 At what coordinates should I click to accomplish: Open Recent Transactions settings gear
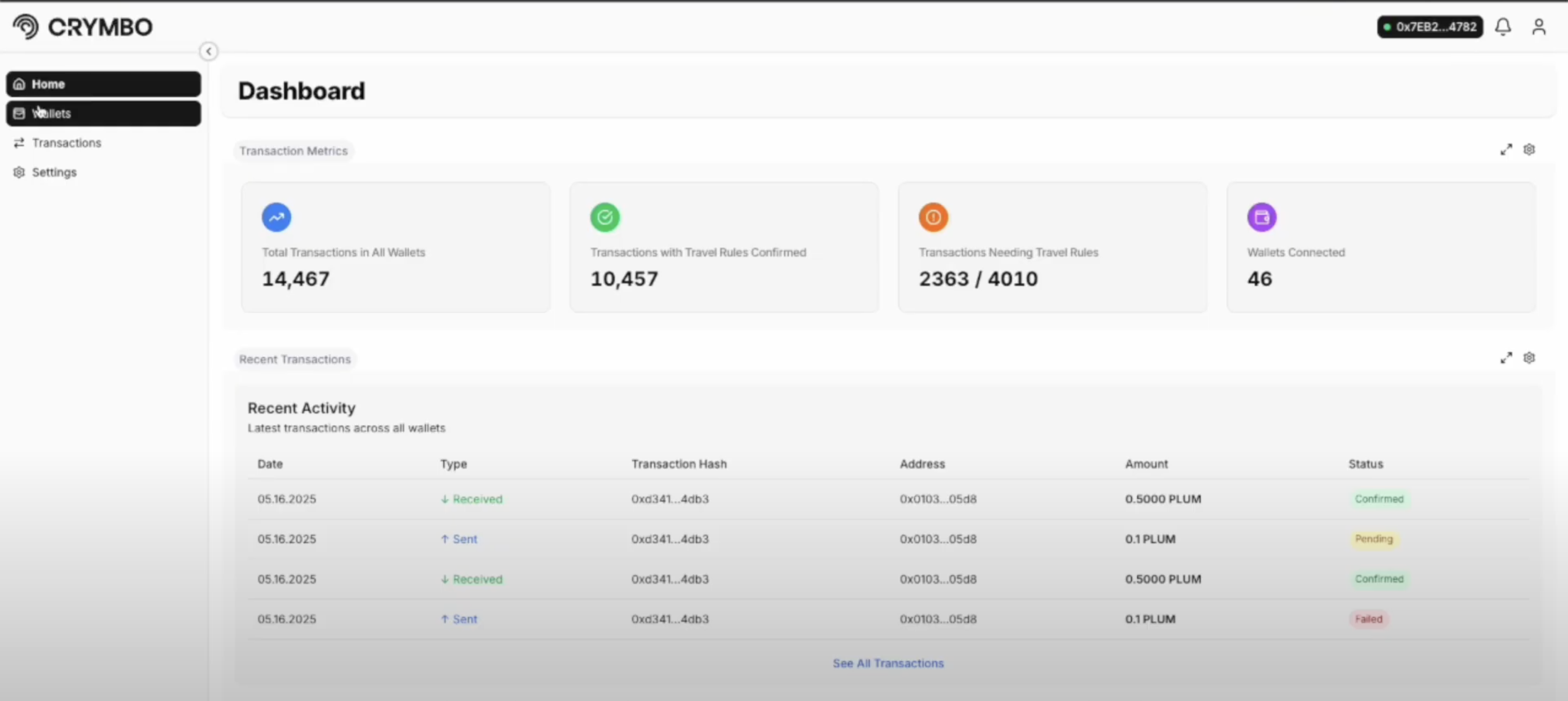click(x=1529, y=358)
